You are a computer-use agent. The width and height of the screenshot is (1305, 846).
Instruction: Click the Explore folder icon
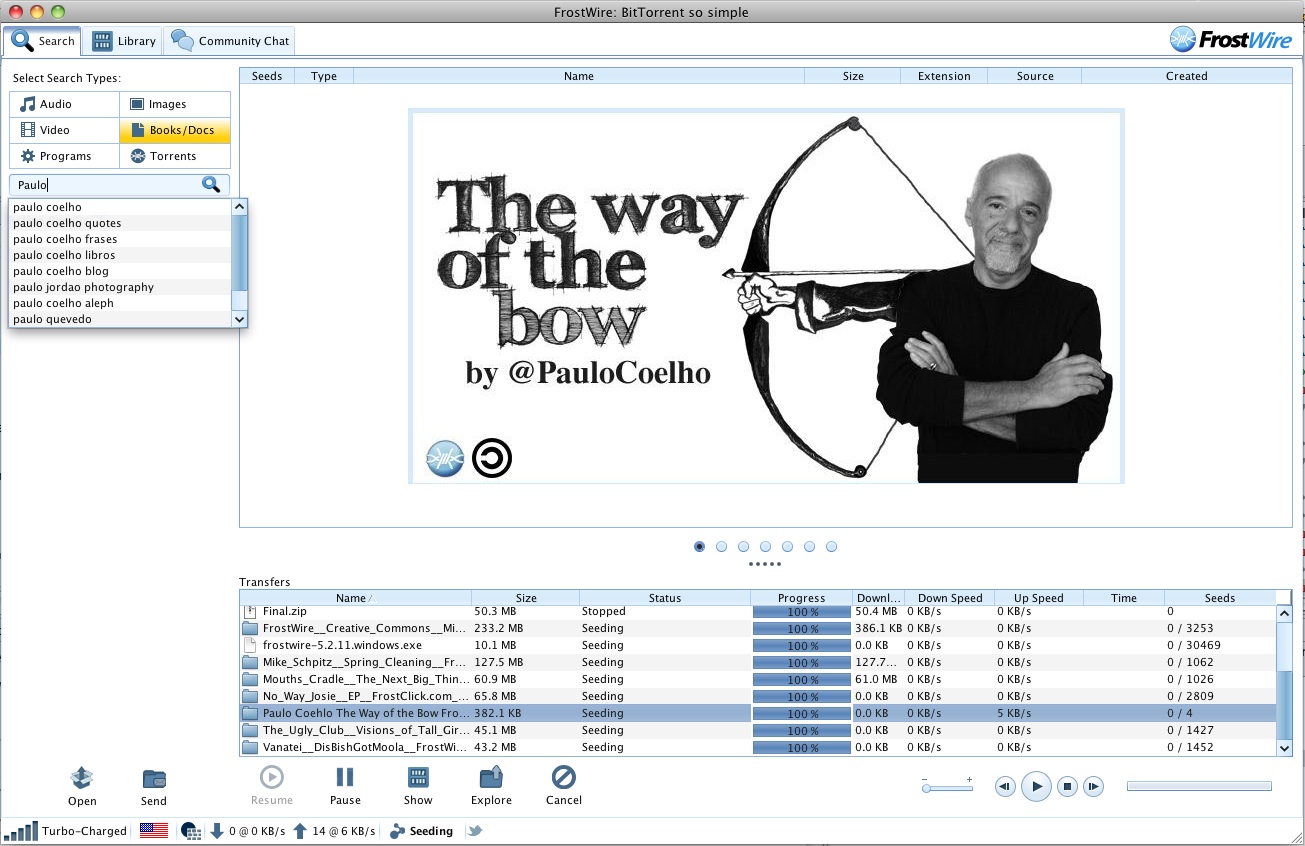pyautogui.click(x=491, y=777)
